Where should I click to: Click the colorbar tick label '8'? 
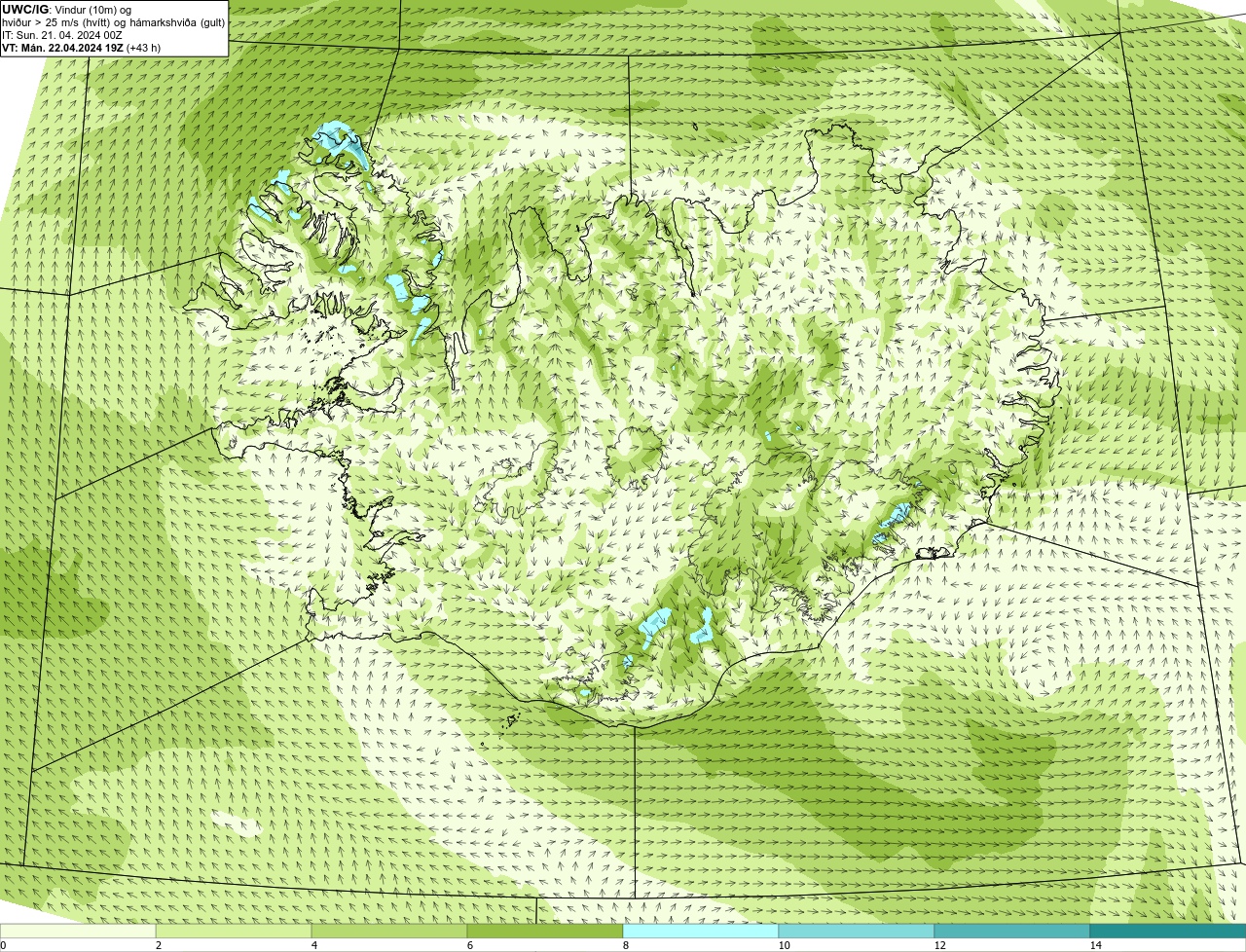(x=624, y=945)
